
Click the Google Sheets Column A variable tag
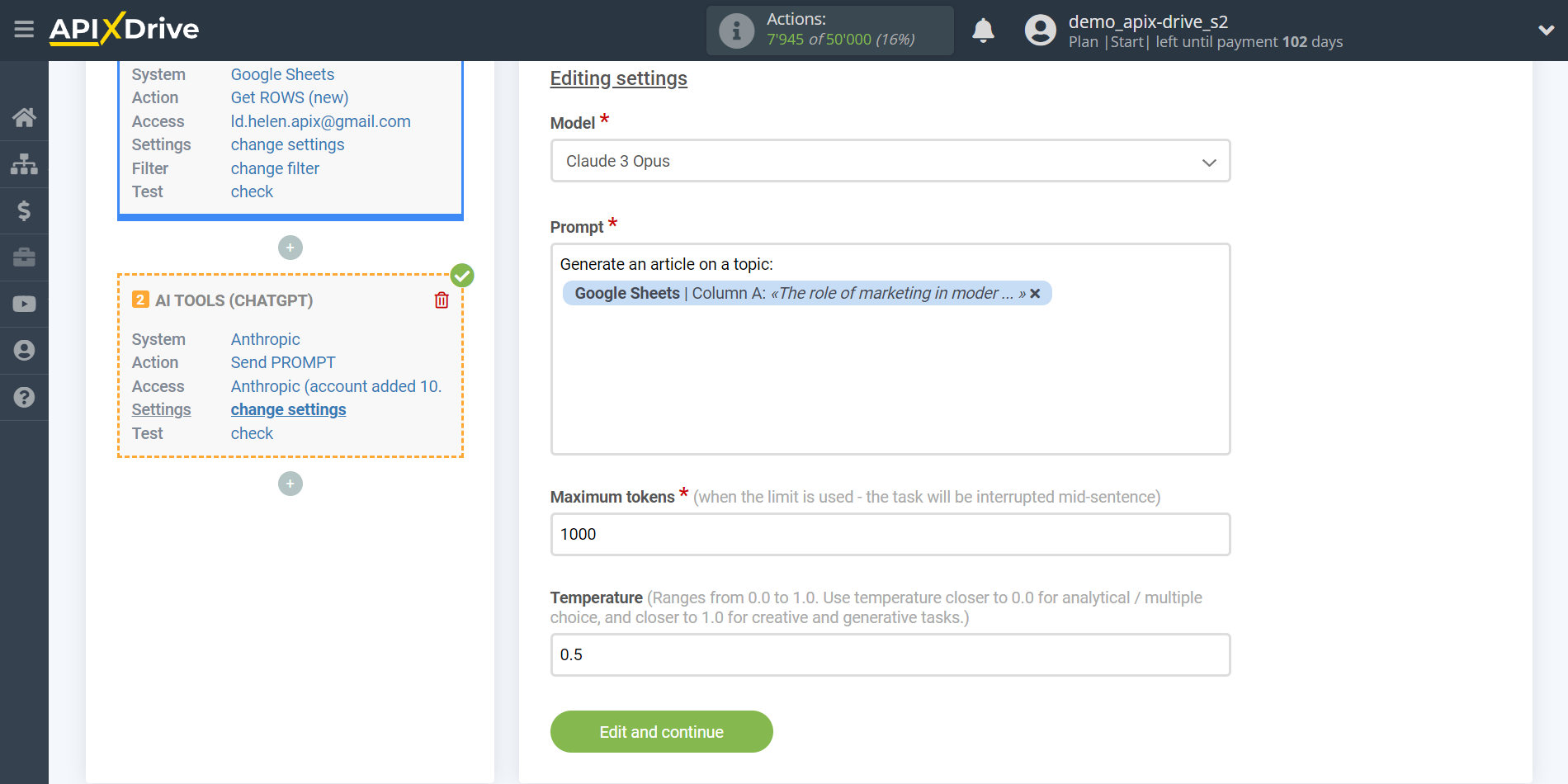[x=807, y=293]
